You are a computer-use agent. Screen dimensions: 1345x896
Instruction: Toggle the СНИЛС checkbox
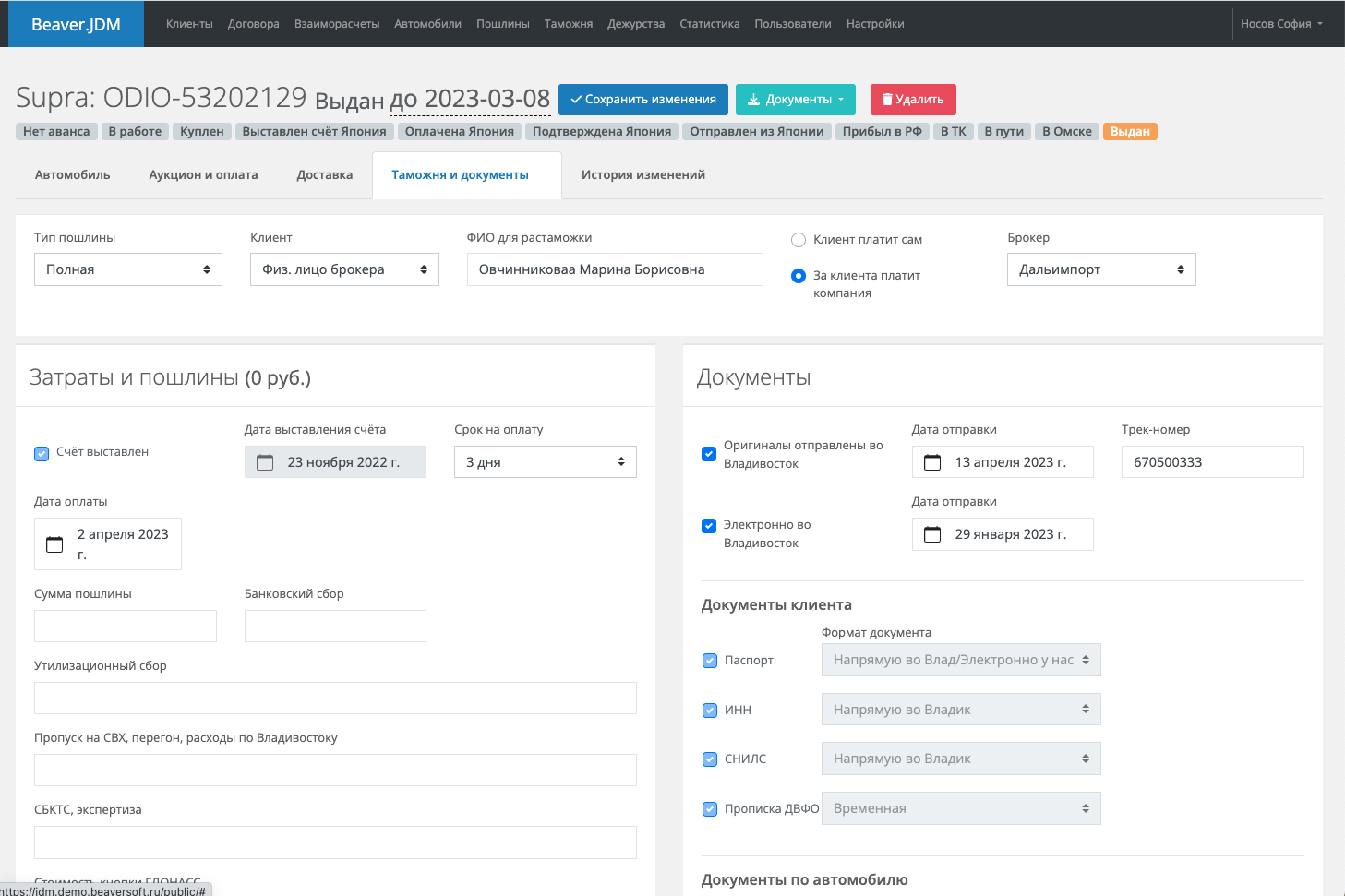(710, 759)
